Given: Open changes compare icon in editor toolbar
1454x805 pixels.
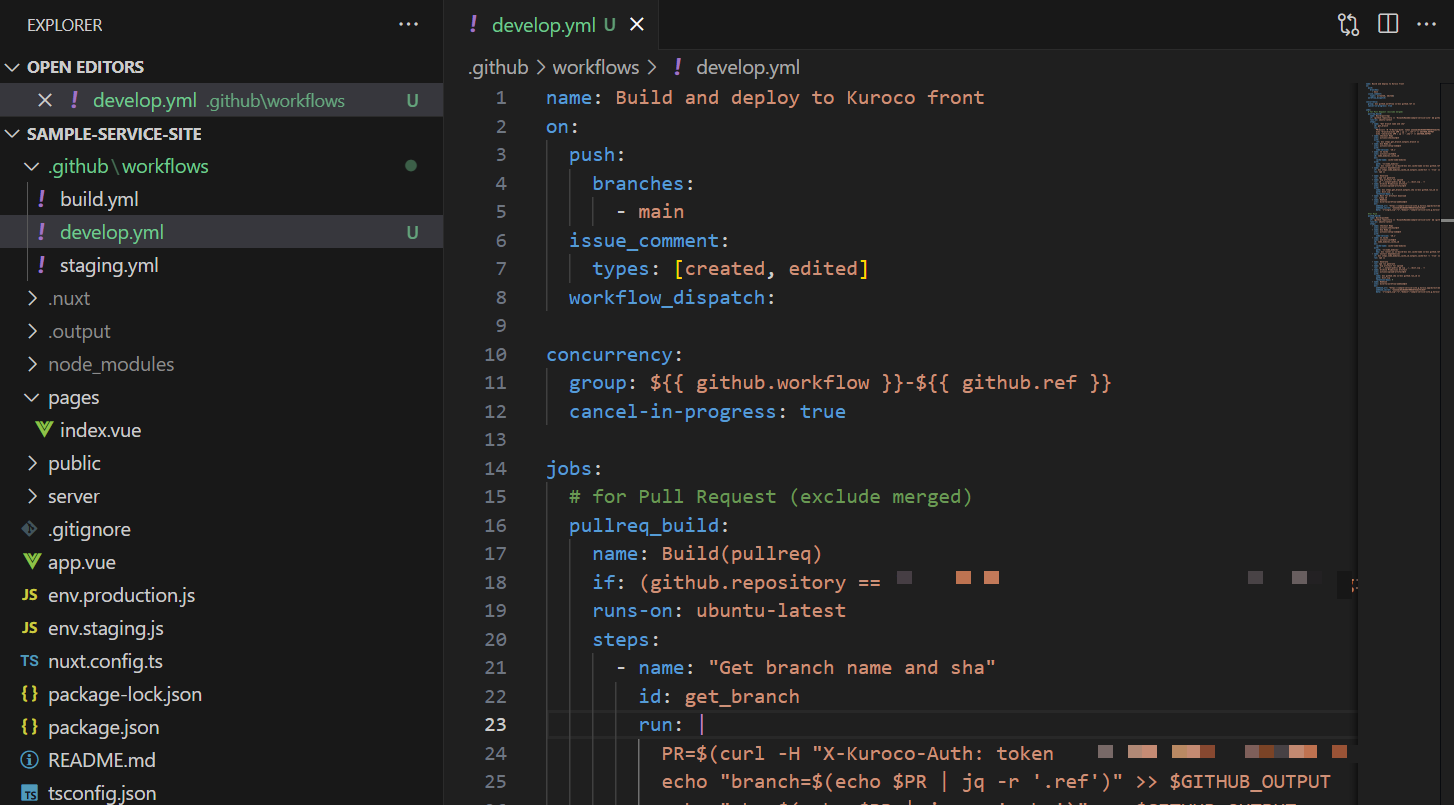Looking at the screenshot, I should coord(1349,25).
